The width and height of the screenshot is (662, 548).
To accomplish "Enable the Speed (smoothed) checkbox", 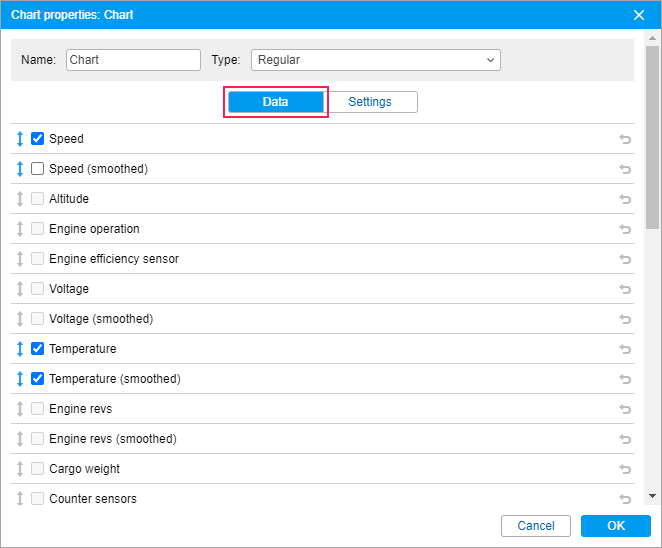I will click(38, 168).
